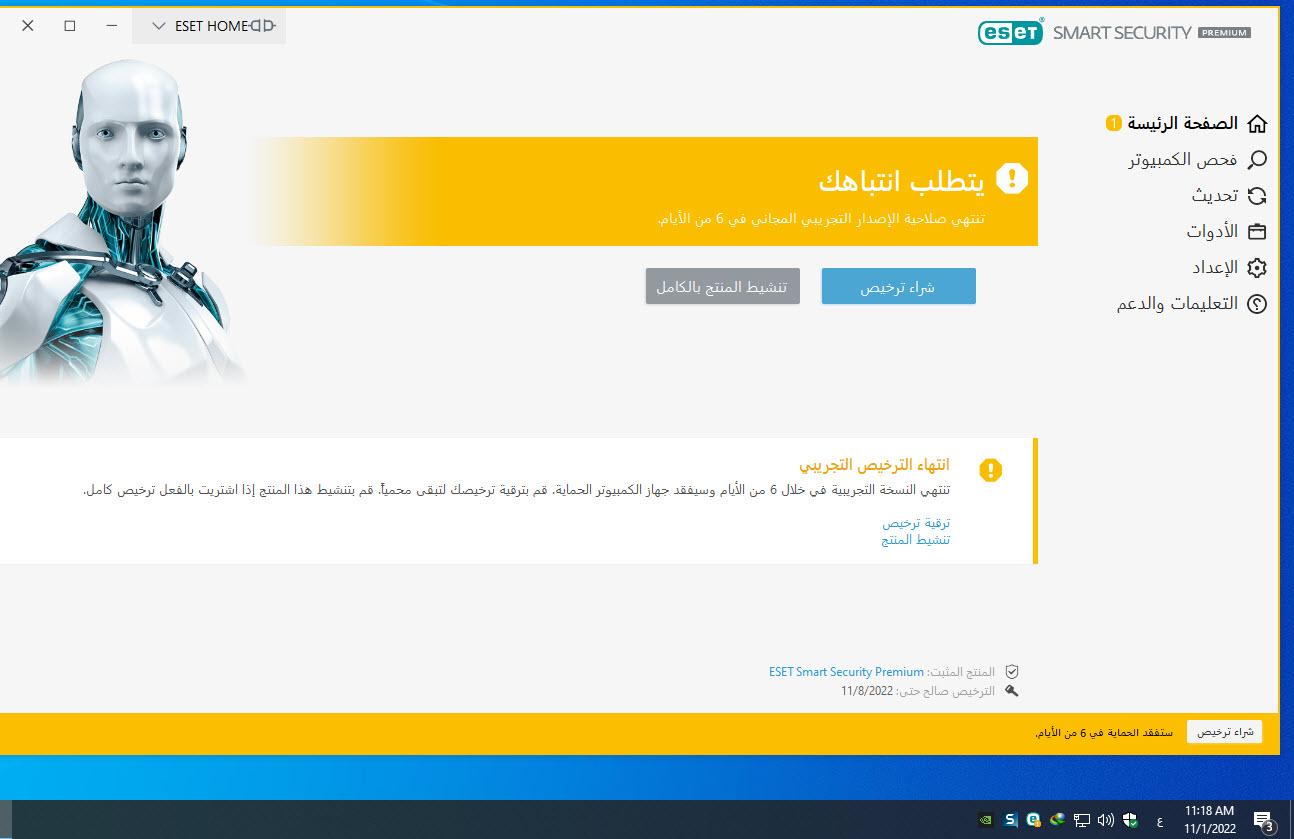Click the yellow notification badge on Home
This screenshot has width=1294, height=839.
[x=1113, y=124]
